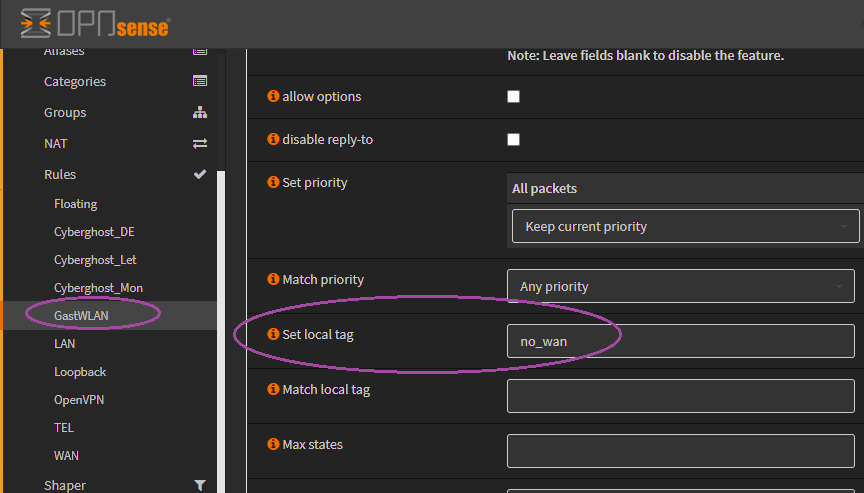Open the Keep current priority dropdown
Screen dimensions: 864x493
coord(685,227)
